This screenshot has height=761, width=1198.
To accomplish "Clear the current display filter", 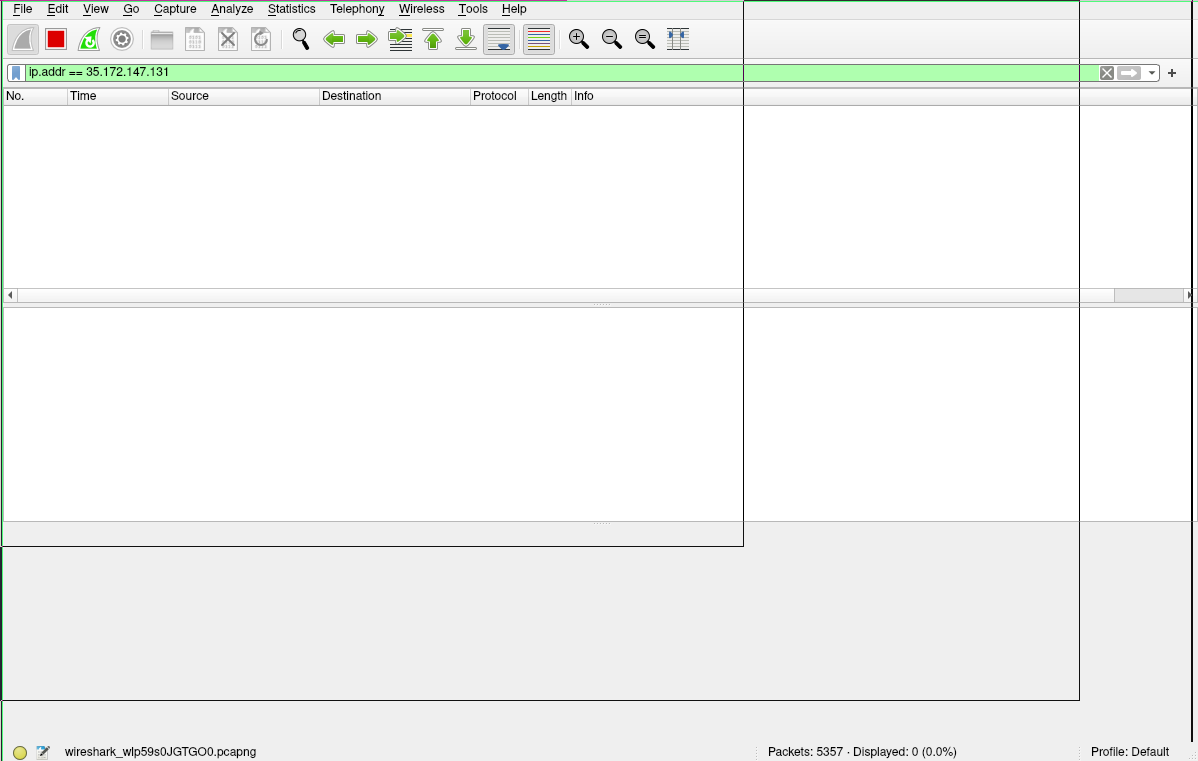I will pos(1106,72).
